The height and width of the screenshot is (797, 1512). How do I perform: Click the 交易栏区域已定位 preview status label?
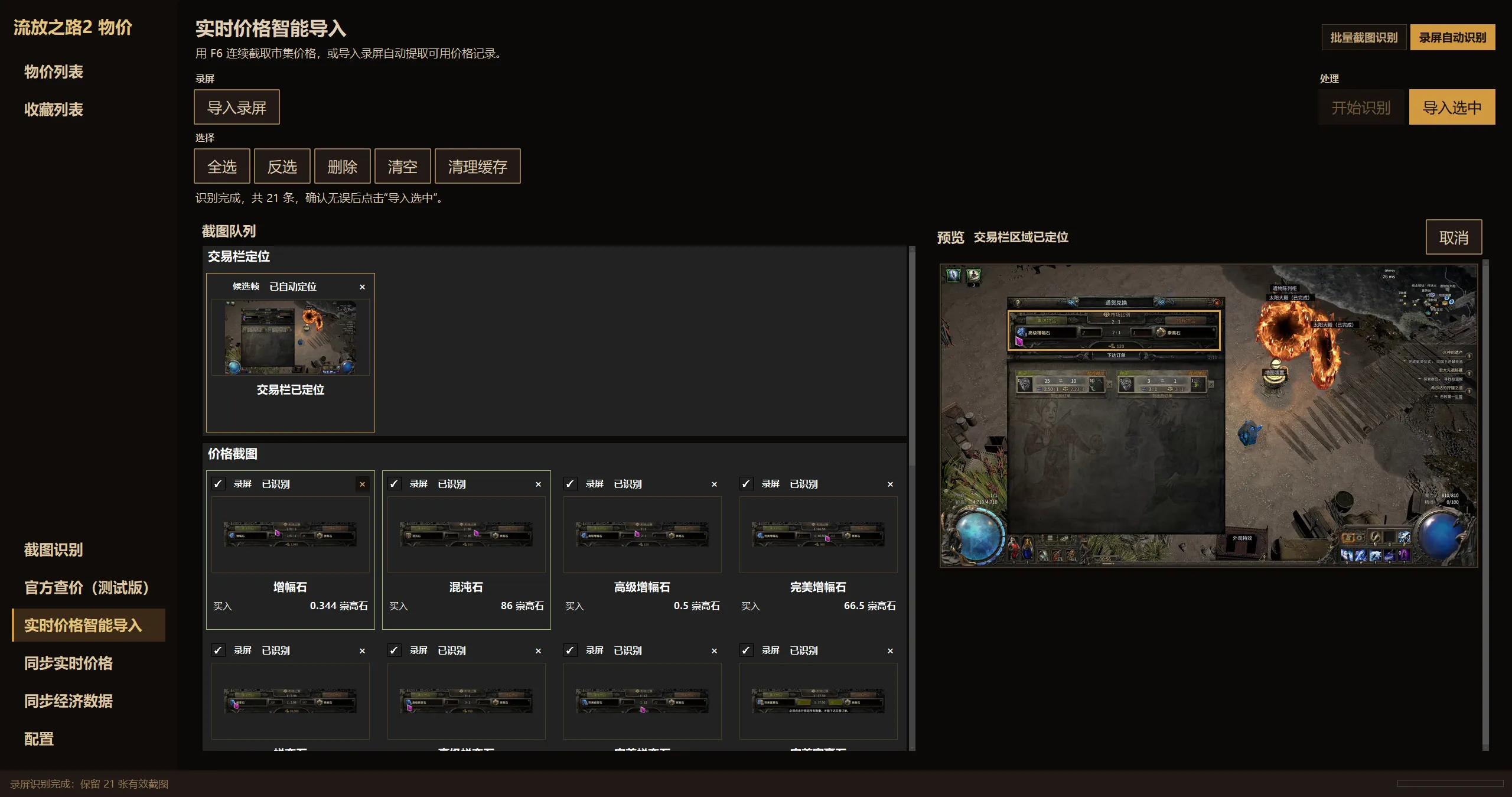point(1021,238)
